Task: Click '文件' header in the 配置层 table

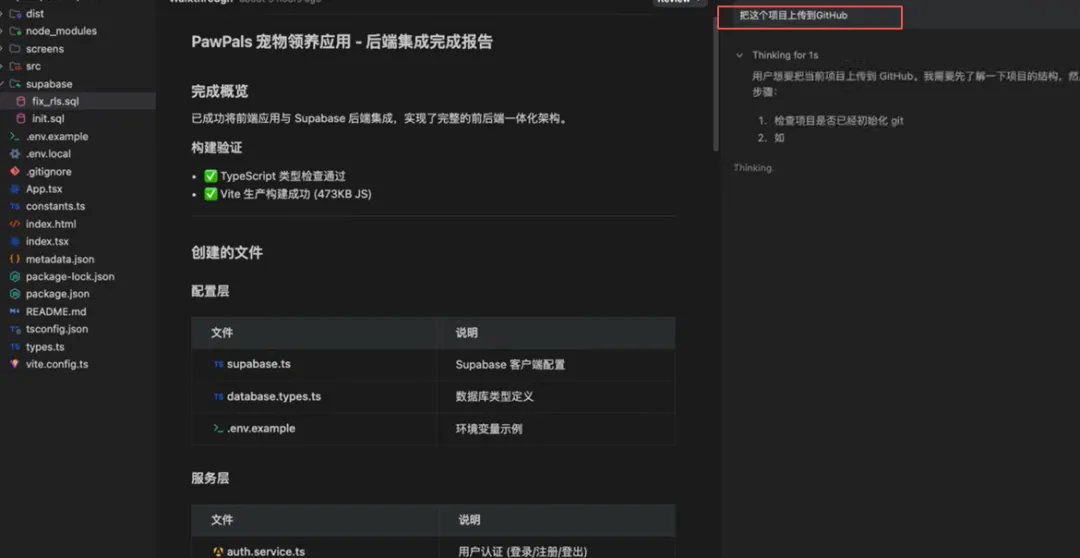Action: click(222, 333)
